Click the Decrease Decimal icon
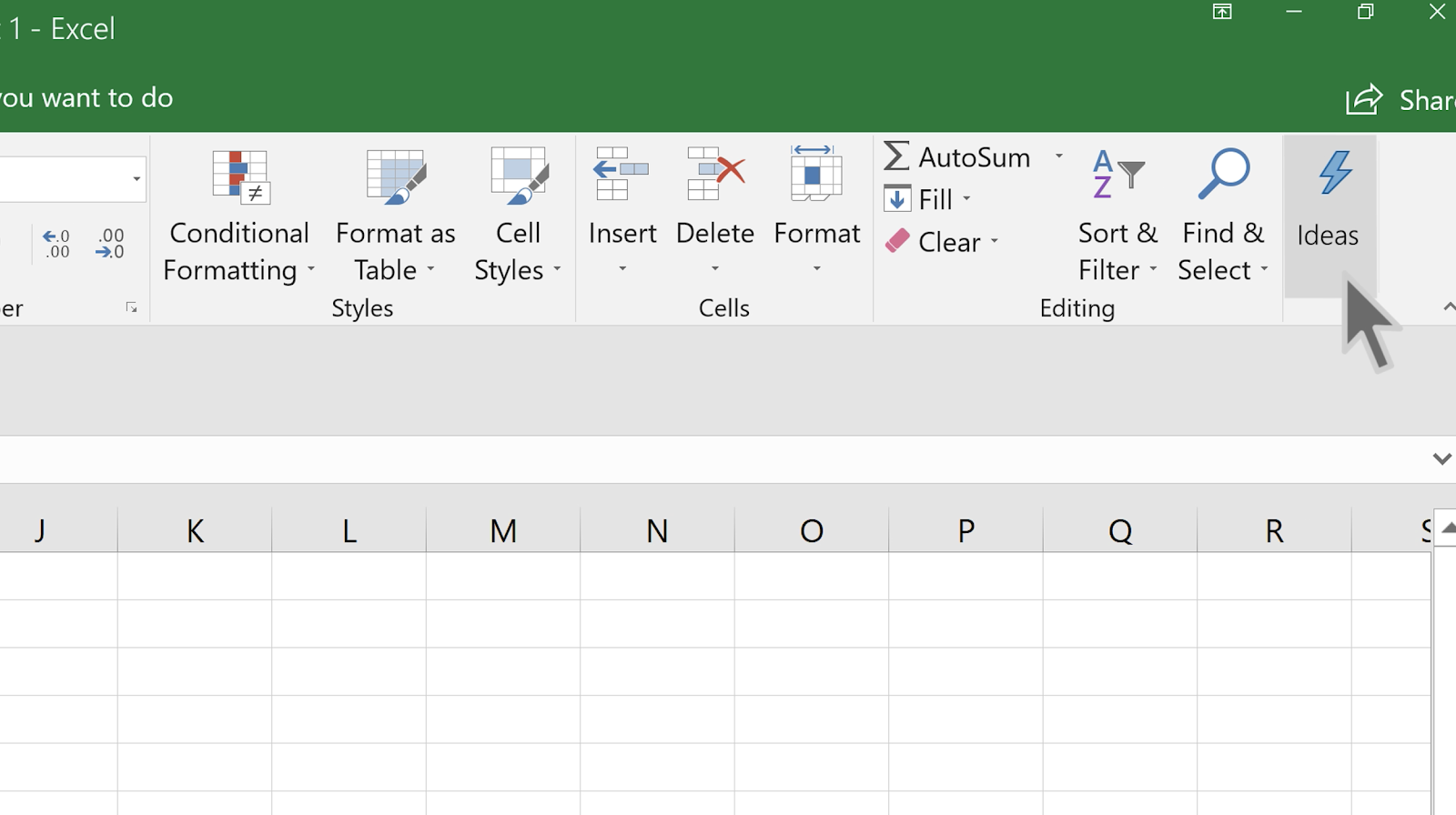 (x=109, y=244)
